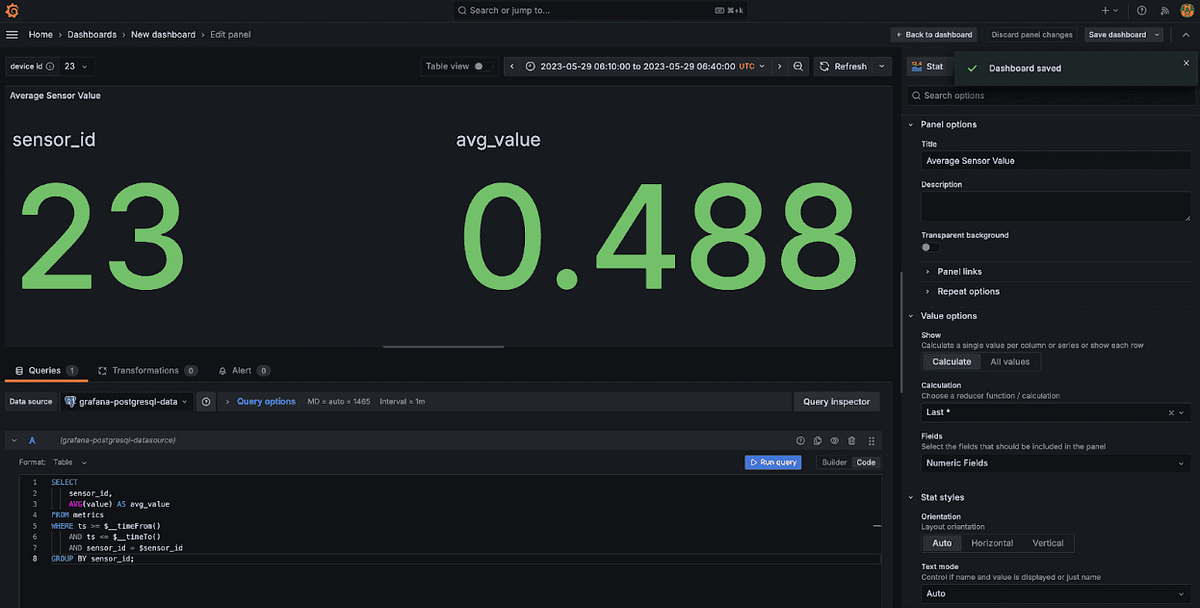Switch to the Transformations tab

click(147, 369)
